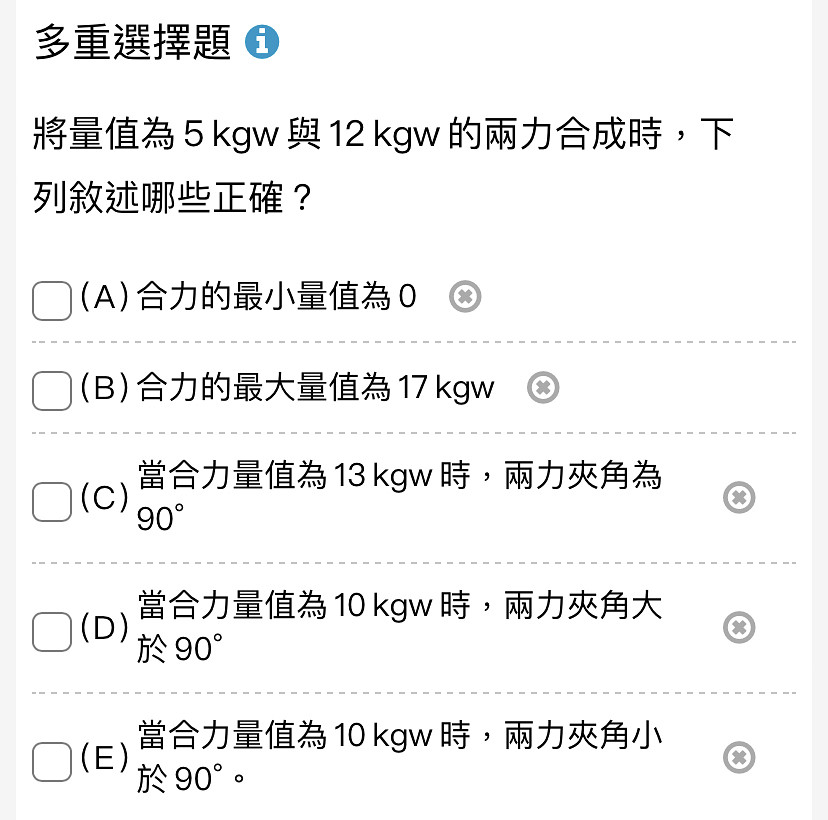Image resolution: width=828 pixels, height=820 pixels.
Task: Tick the checkbox for option (A)
Action: coord(52,301)
